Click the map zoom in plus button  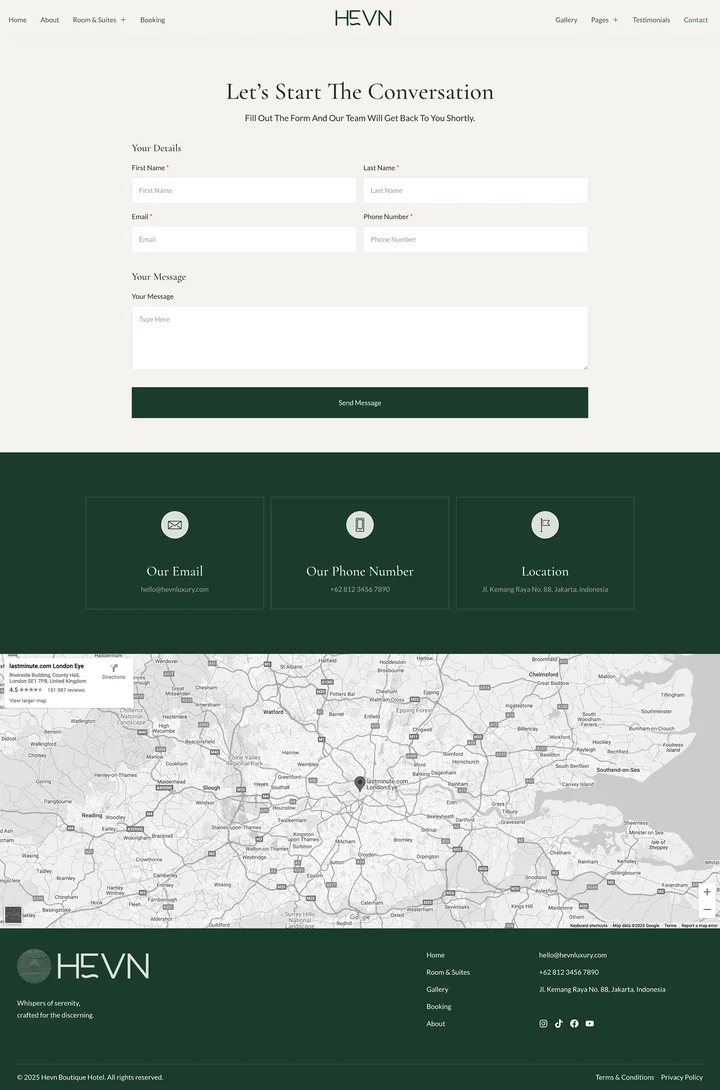tap(707, 892)
